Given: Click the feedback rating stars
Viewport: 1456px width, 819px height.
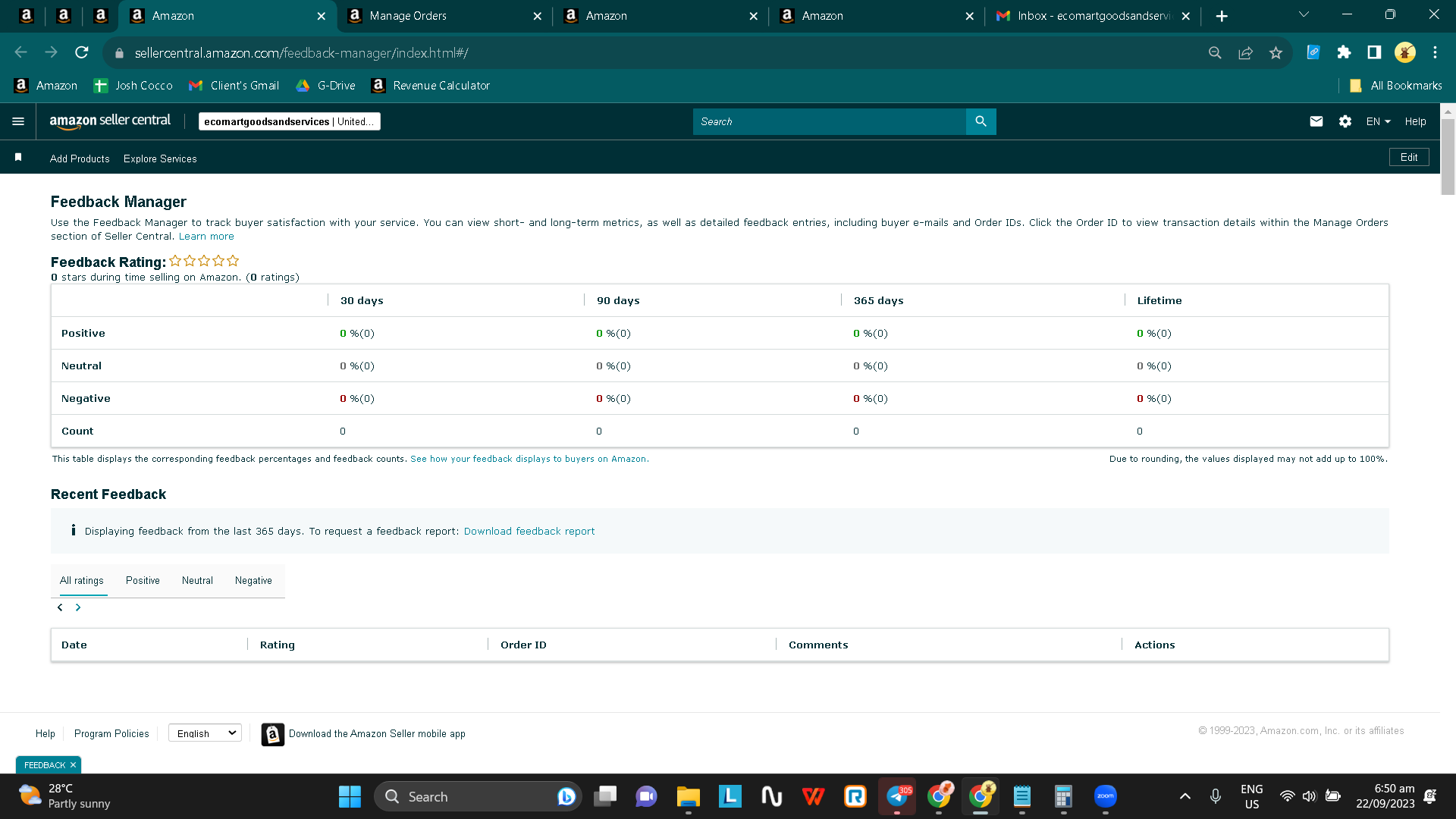Looking at the screenshot, I should click(x=204, y=261).
